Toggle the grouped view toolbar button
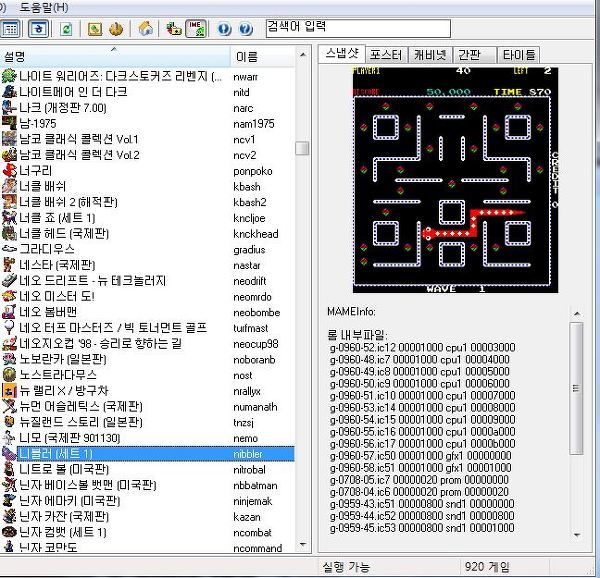Image resolution: width=600 pixels, height=578 pixels. 39,29
